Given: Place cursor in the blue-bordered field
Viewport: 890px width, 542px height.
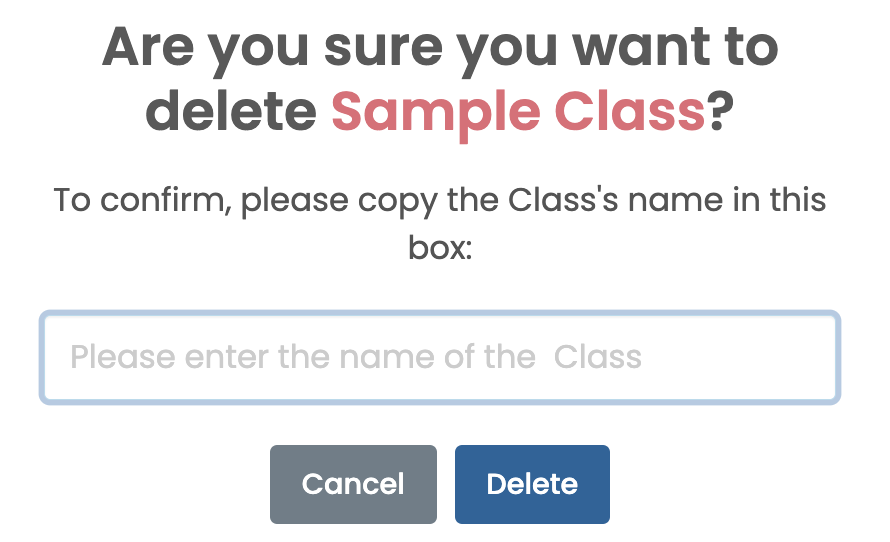Looking at the screenshot, I should [439, 358].
